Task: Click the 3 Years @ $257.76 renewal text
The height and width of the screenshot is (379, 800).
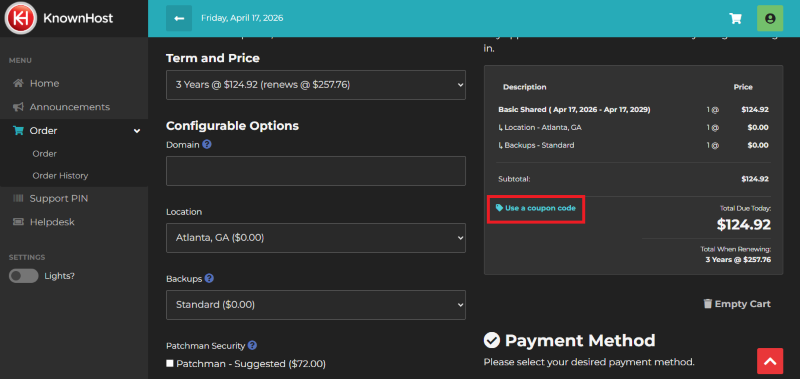Action: 738,260
